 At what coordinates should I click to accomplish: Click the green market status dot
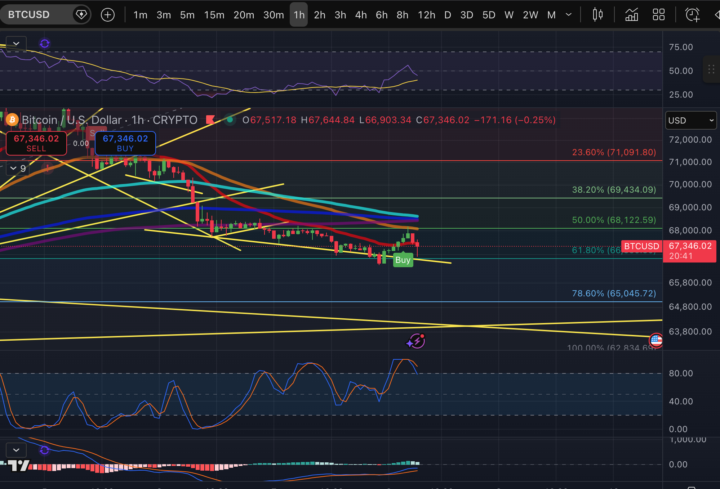(x=230, y=120)
